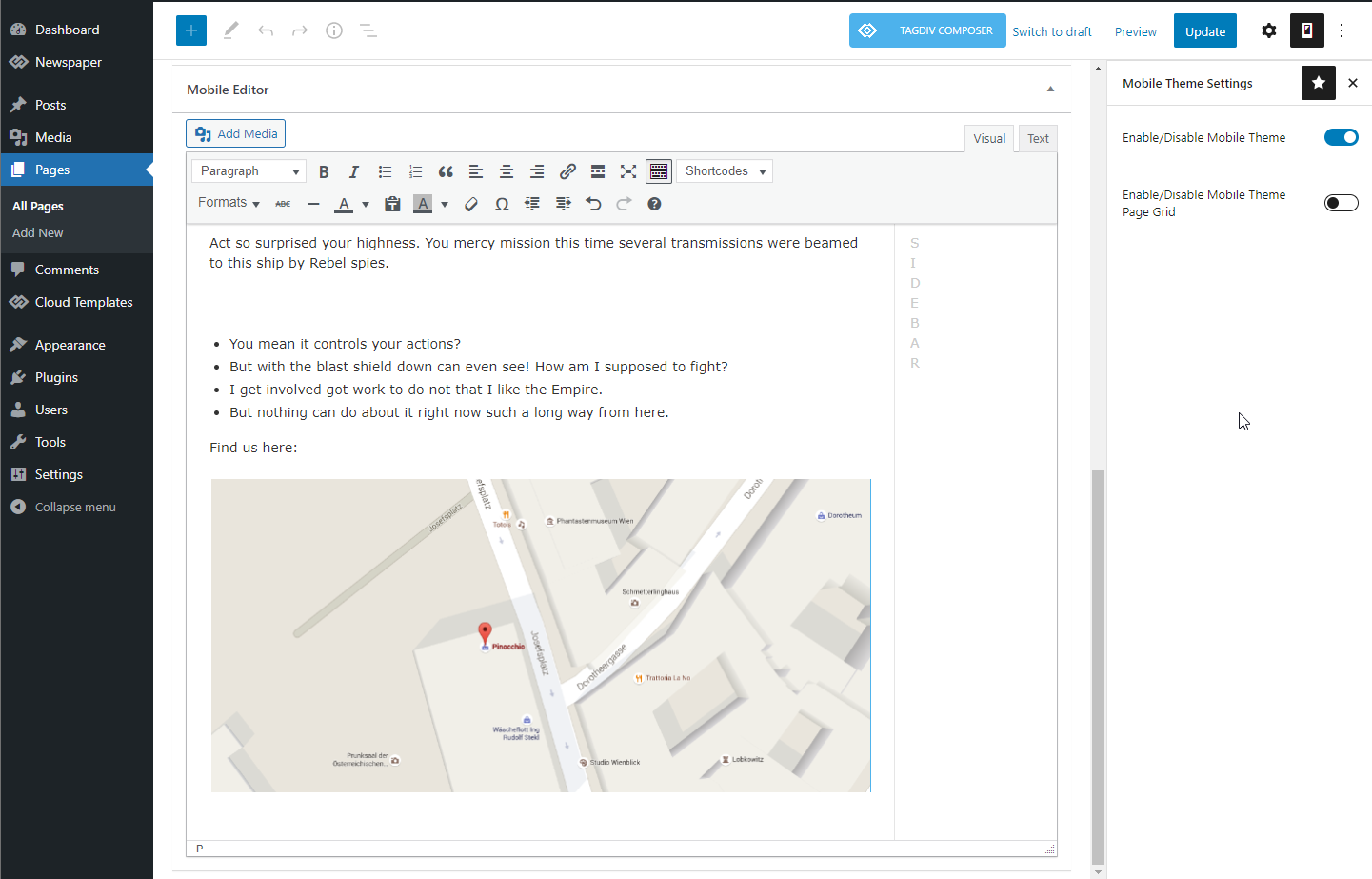Open the Shortcodes dropdown

[x=725, y=171]
